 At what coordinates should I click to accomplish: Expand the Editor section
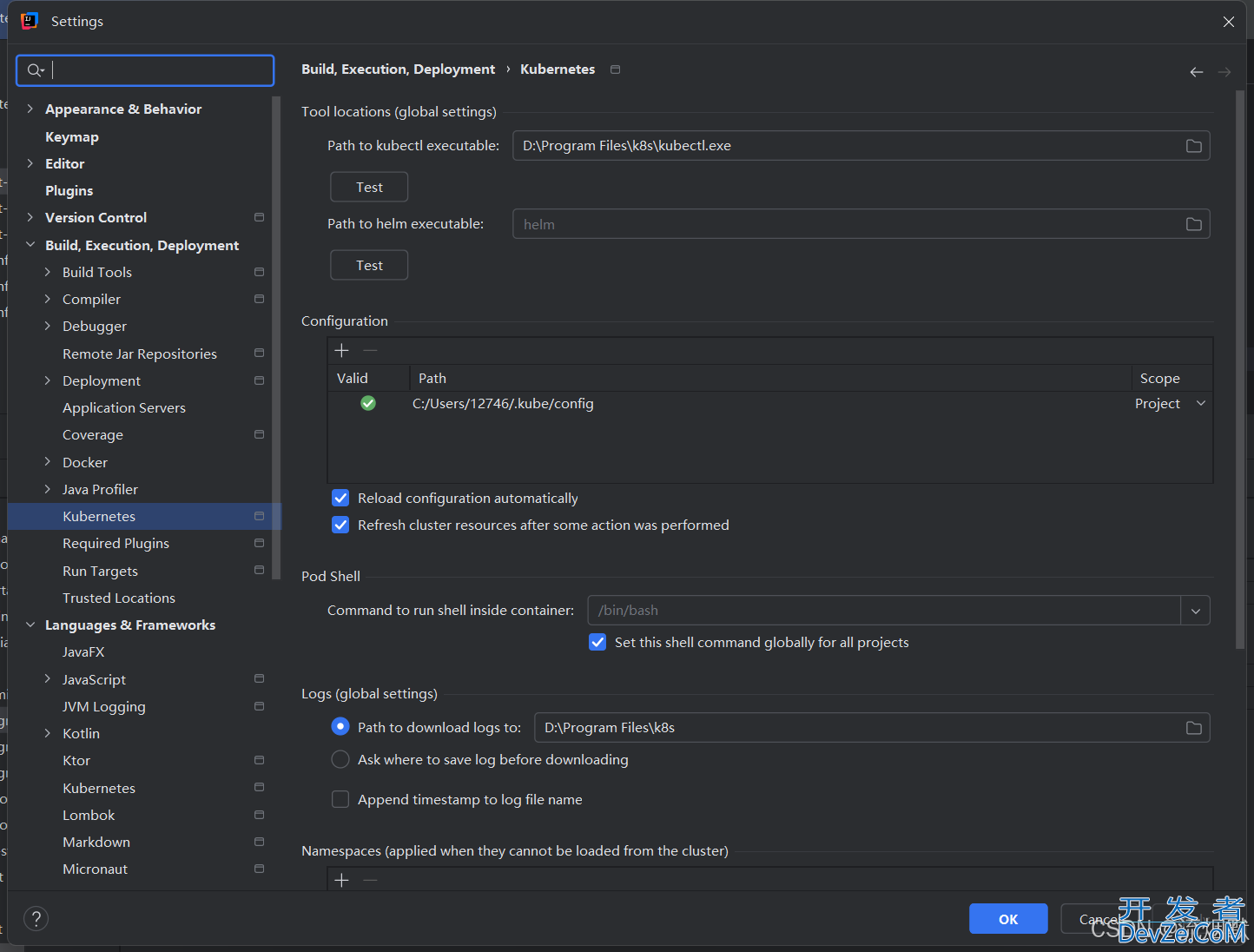[30, 163]
